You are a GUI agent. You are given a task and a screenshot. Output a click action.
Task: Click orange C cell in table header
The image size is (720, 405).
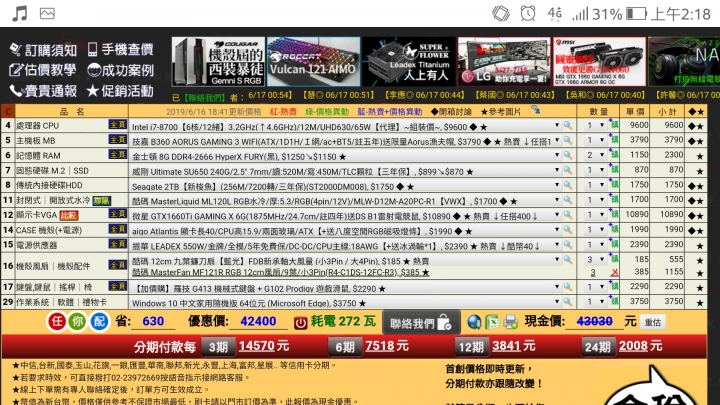click(x=8, y=112)
